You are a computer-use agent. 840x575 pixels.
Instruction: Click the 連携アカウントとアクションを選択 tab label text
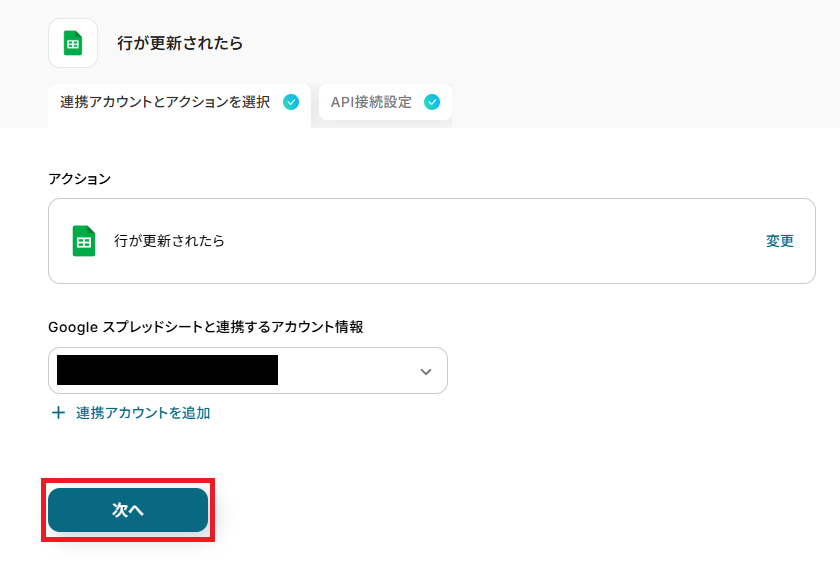[165, 102]
